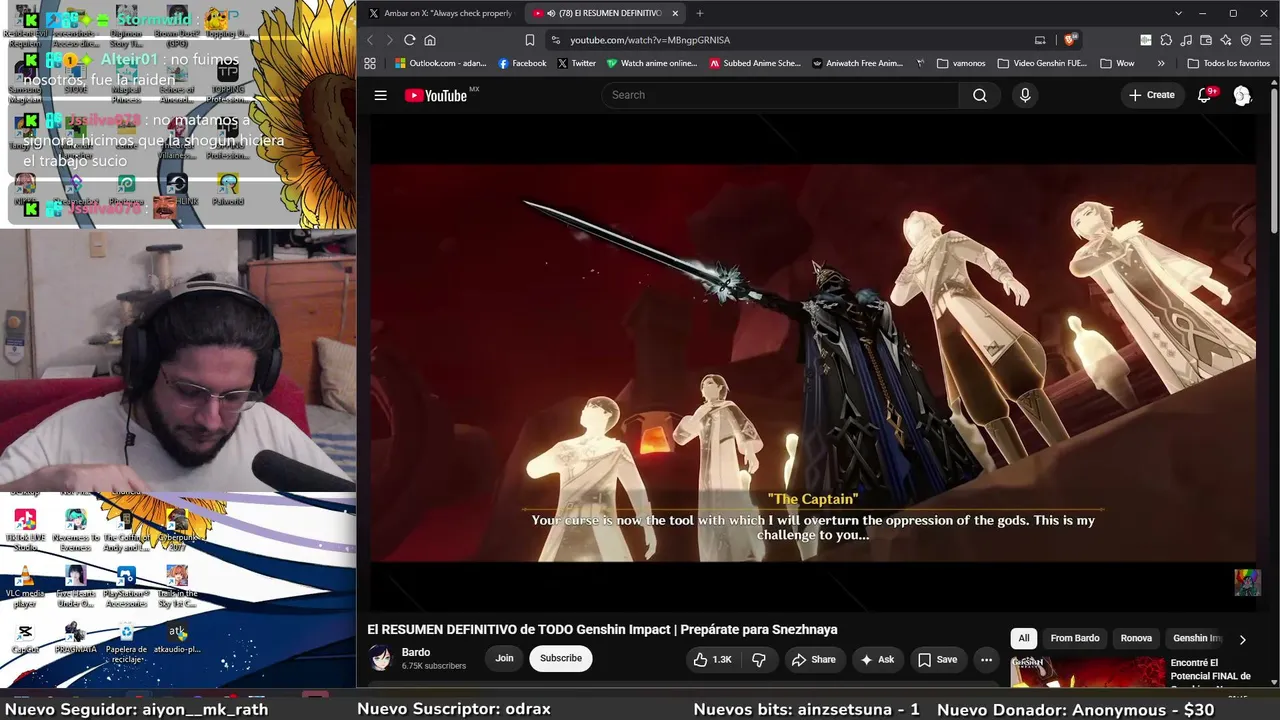Screen dimensions: 1280x720
Task: Open the Subbed Anime Sche... bookmark
Action: click(x=755, y=63)
